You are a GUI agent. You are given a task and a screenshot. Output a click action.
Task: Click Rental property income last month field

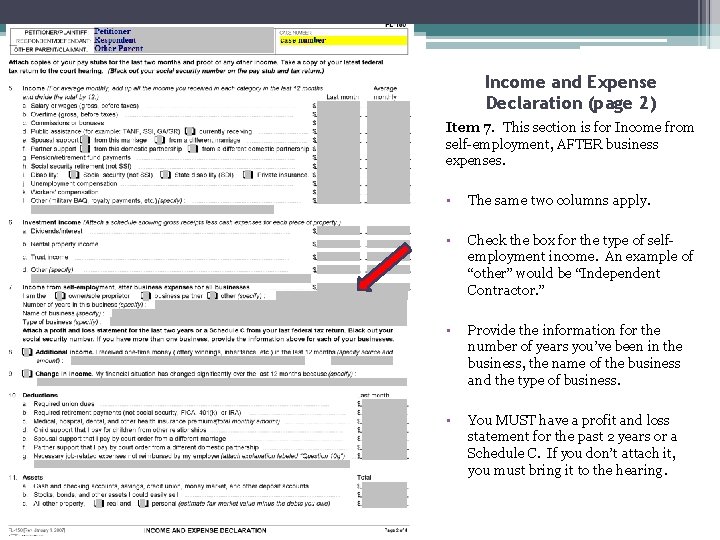[338, 244]
